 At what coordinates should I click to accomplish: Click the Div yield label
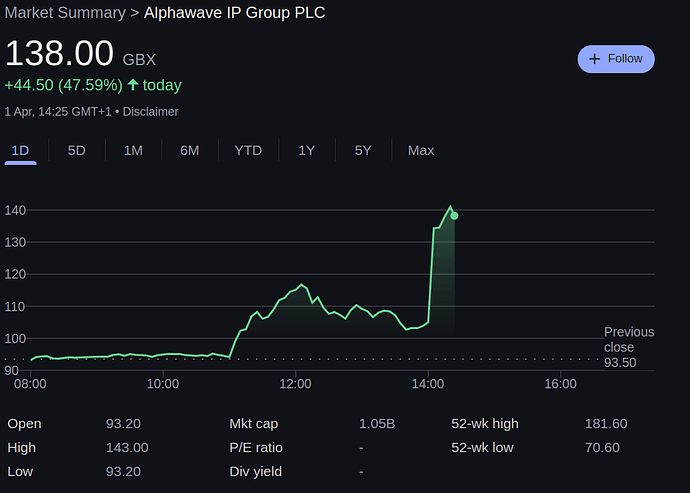[256, 471]
